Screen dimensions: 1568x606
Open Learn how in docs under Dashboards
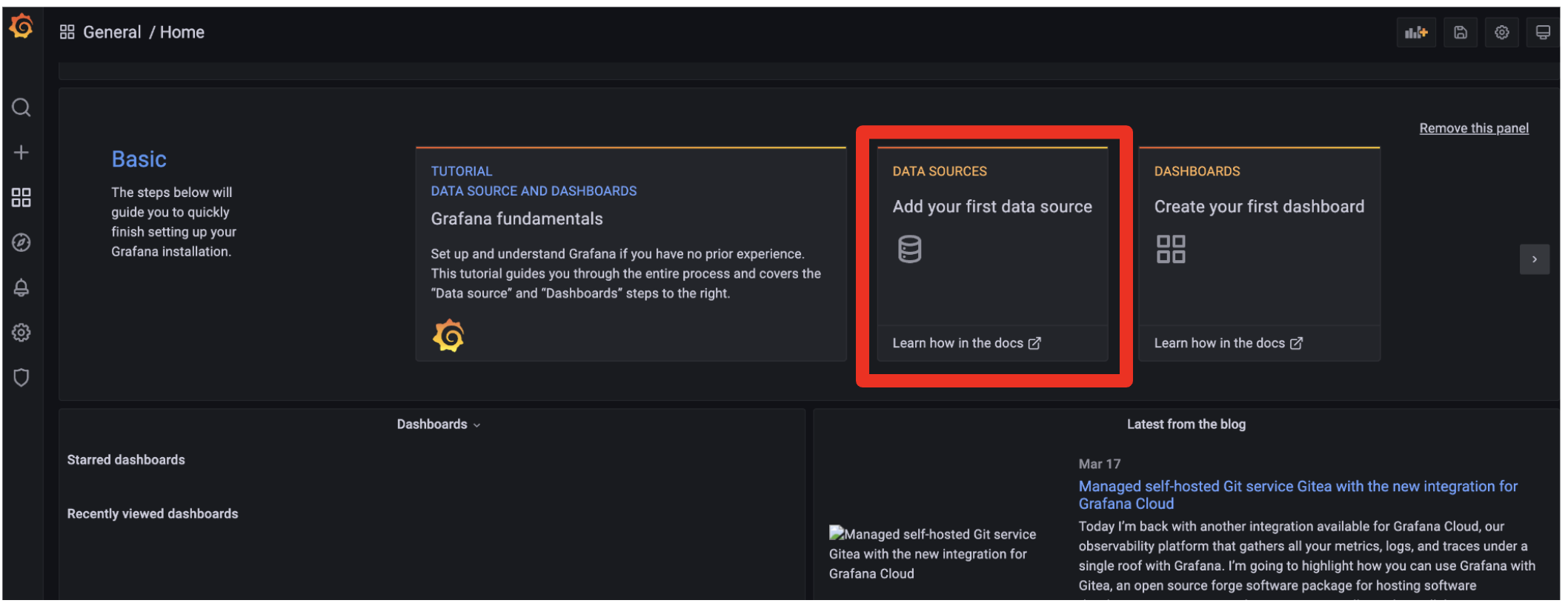(1227, 343)
